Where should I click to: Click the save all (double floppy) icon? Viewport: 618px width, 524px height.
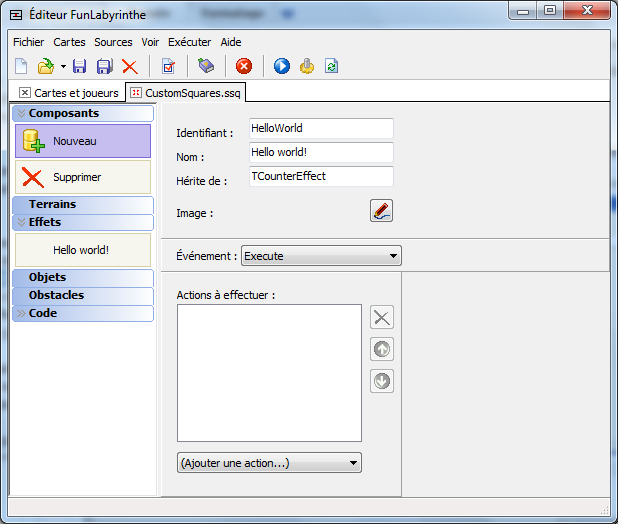pos(104,67)
